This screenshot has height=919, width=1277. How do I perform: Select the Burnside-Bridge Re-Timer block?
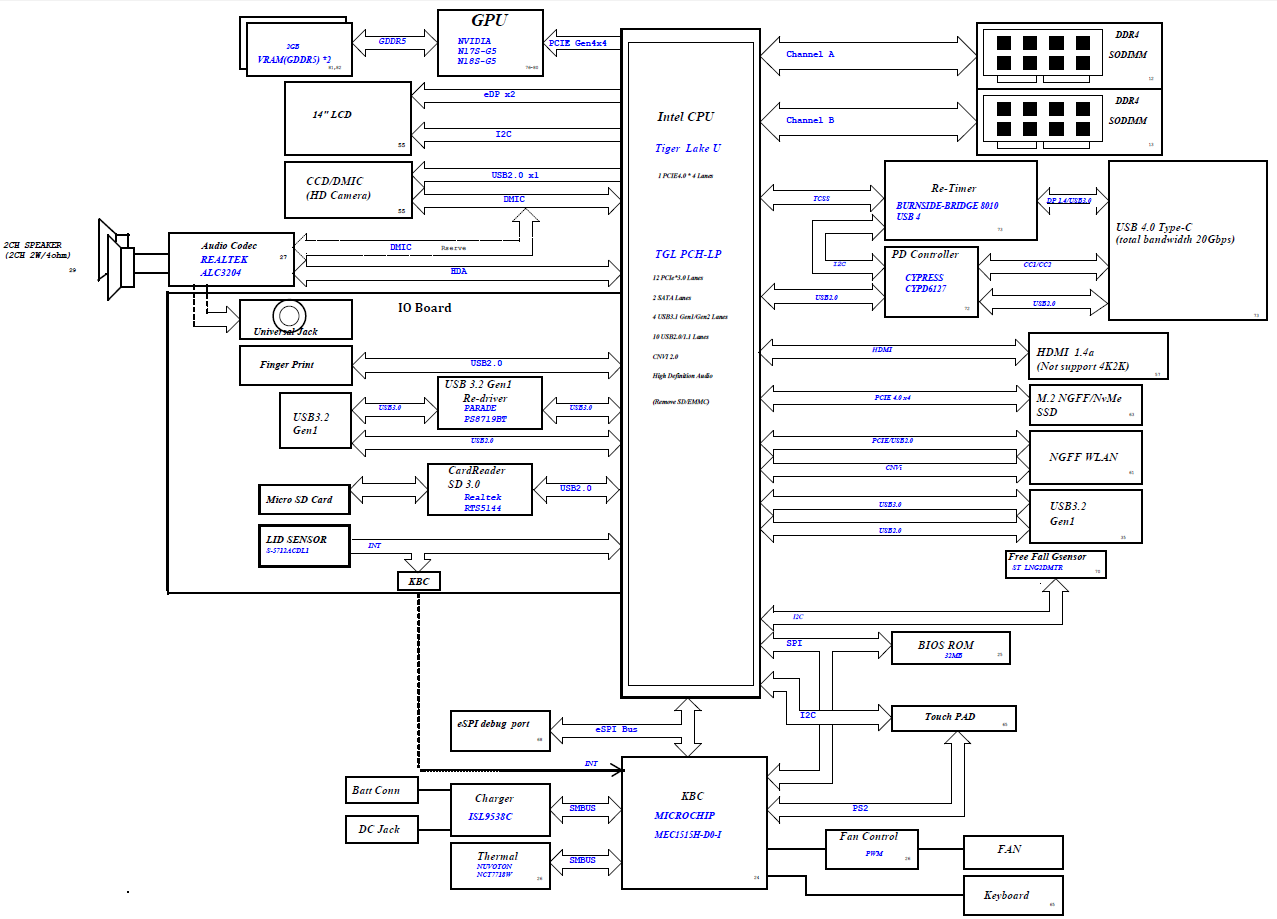tap(960, 200)
